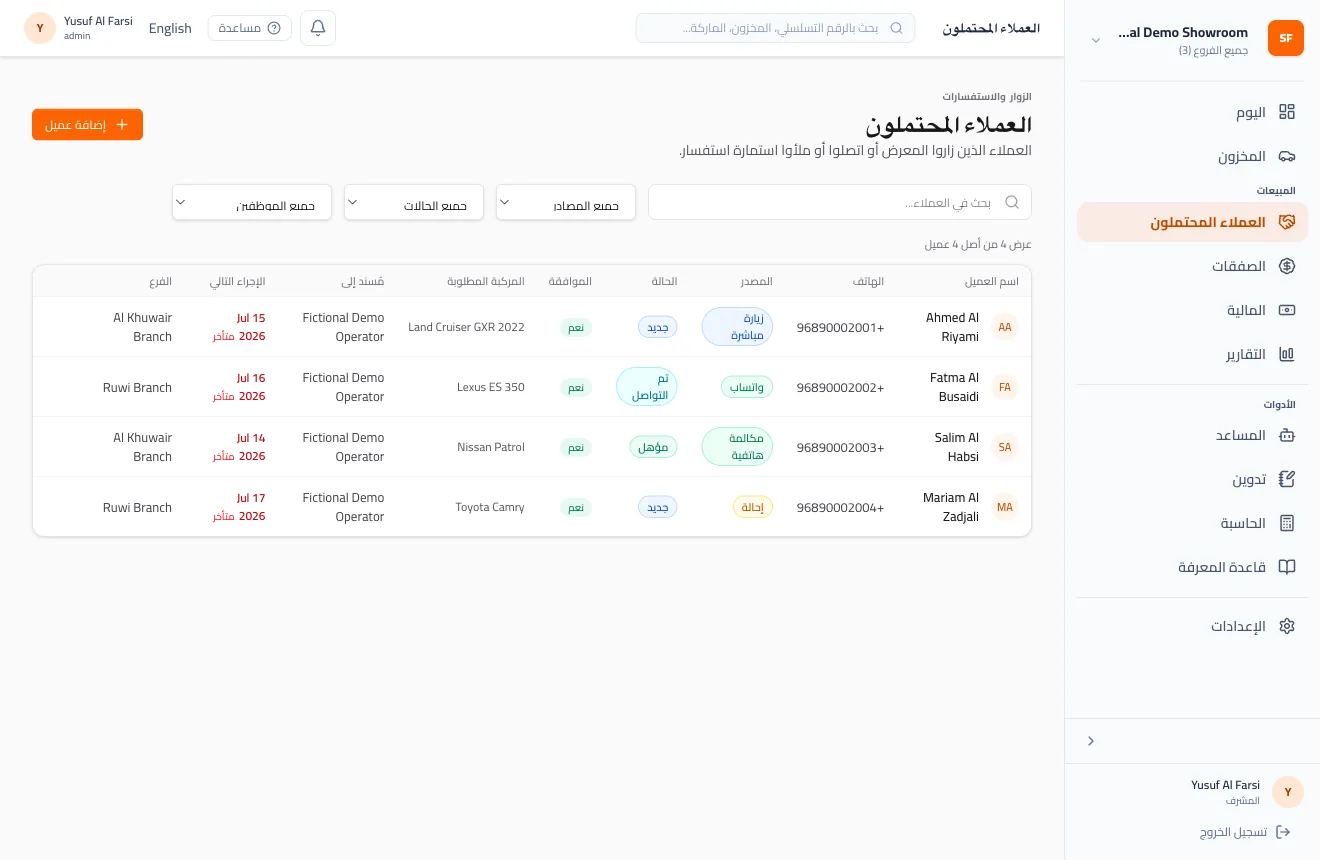Image resolution: width=1320 pixels, height=860 pixels.
Task: Click the reports chart icon
Action: [1287, 354]
